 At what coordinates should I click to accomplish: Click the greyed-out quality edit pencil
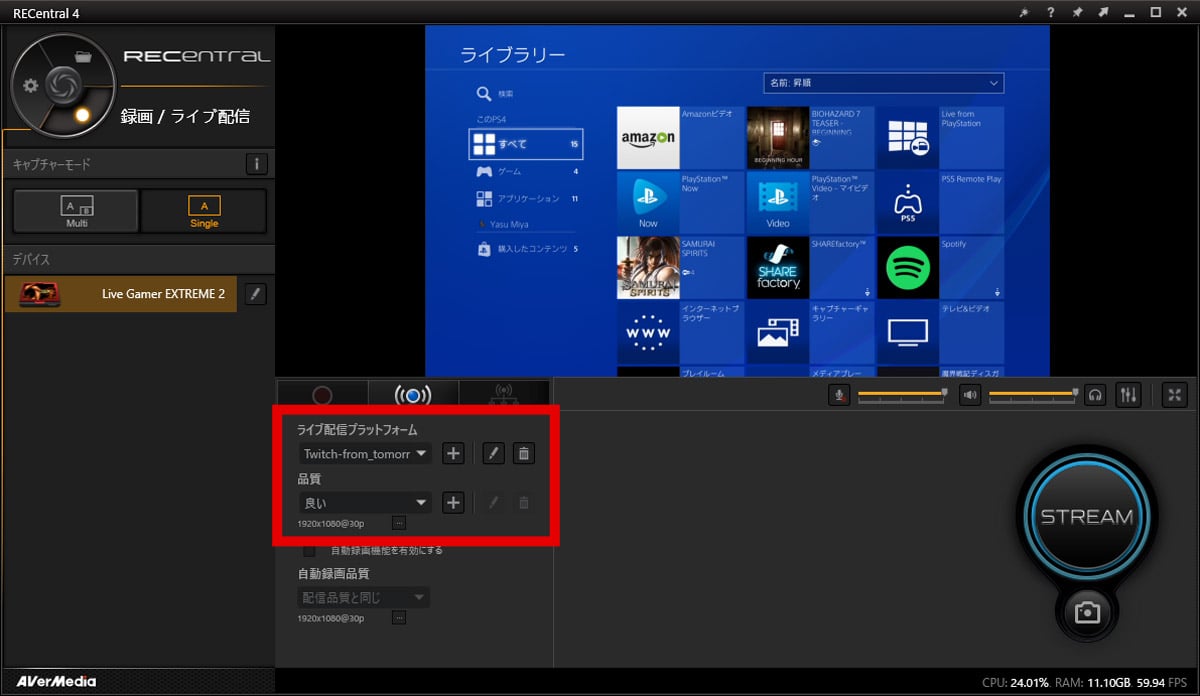pyautogui.click(x=493, y=502)
